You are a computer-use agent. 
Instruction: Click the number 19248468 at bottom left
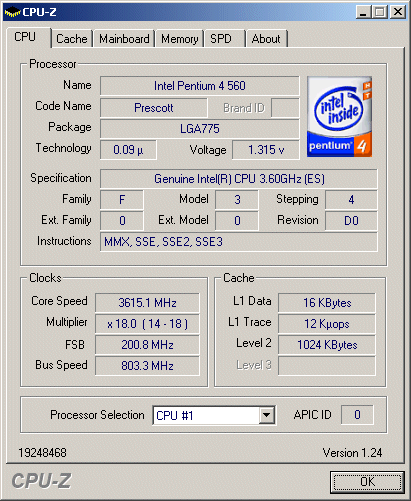pos(43,453)
